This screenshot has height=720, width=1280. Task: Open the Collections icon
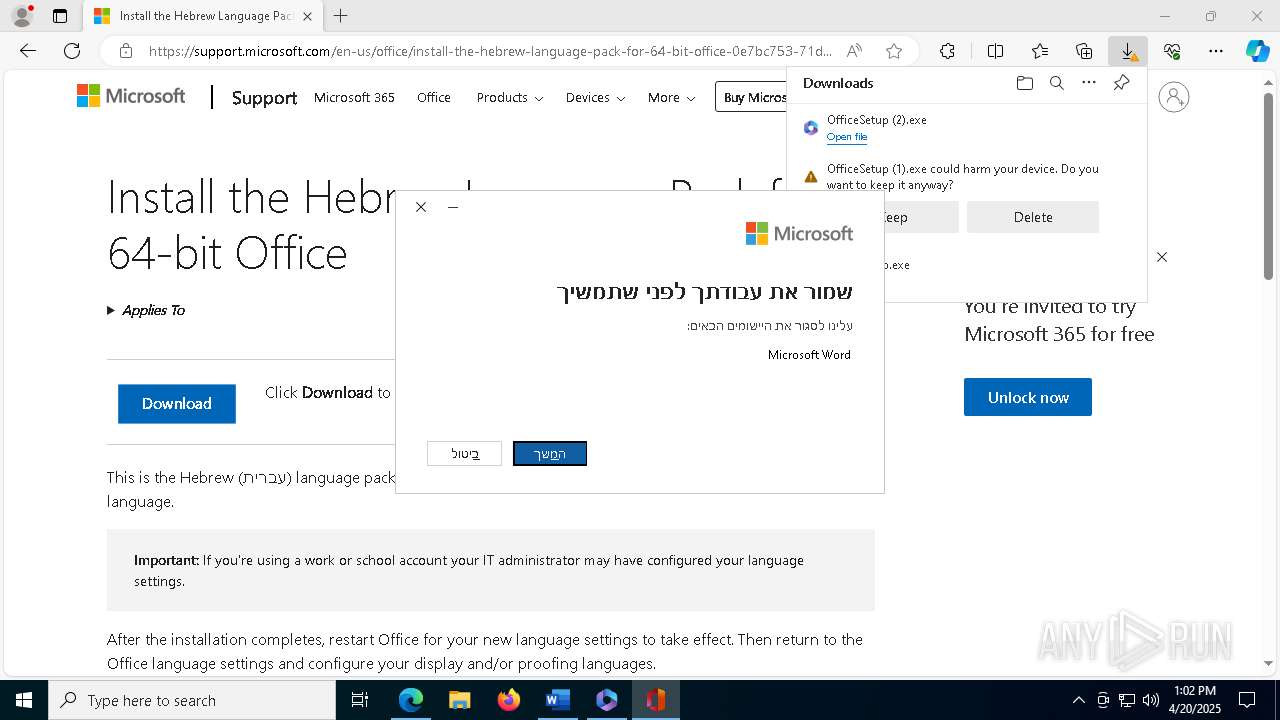(x=1084, y=51)
